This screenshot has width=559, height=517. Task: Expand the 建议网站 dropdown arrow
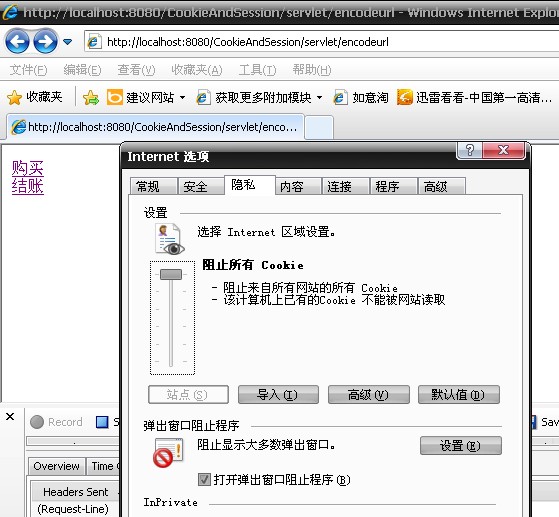click(x=183, y=97)
